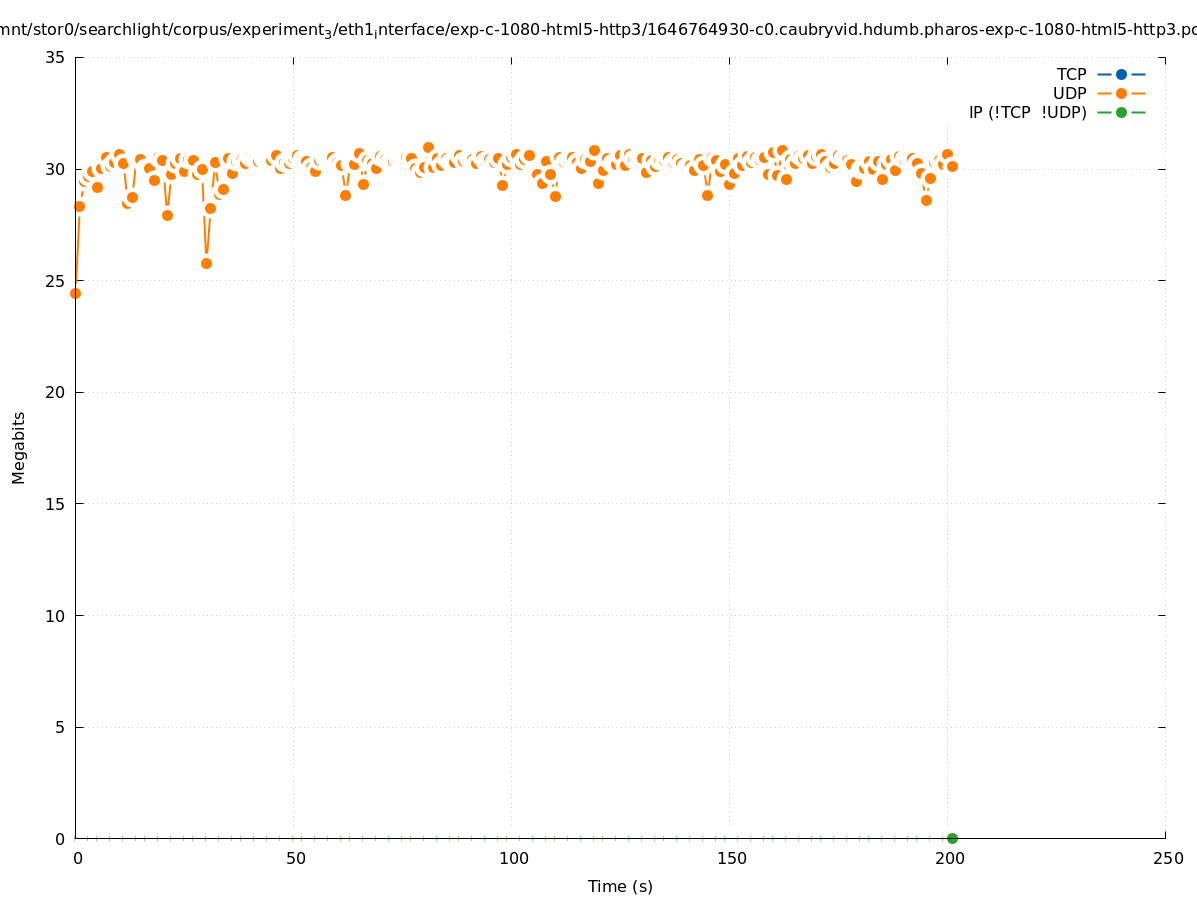The image size is (1197, 900).
Task: Click the 15 tick label on Megabits axis
Action: [55, 504]
